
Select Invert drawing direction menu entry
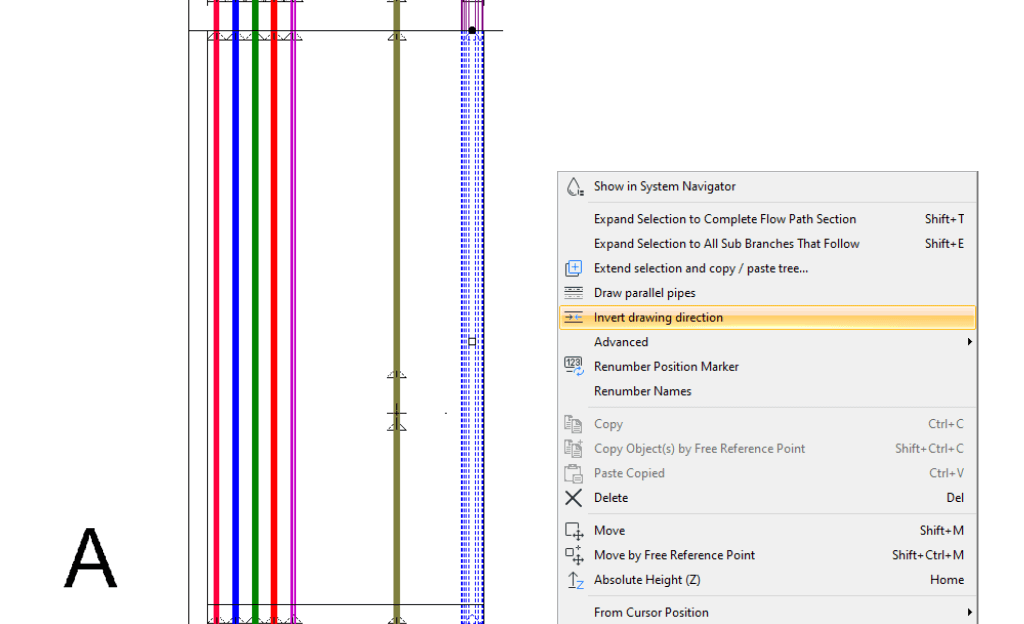pos(658,318)
